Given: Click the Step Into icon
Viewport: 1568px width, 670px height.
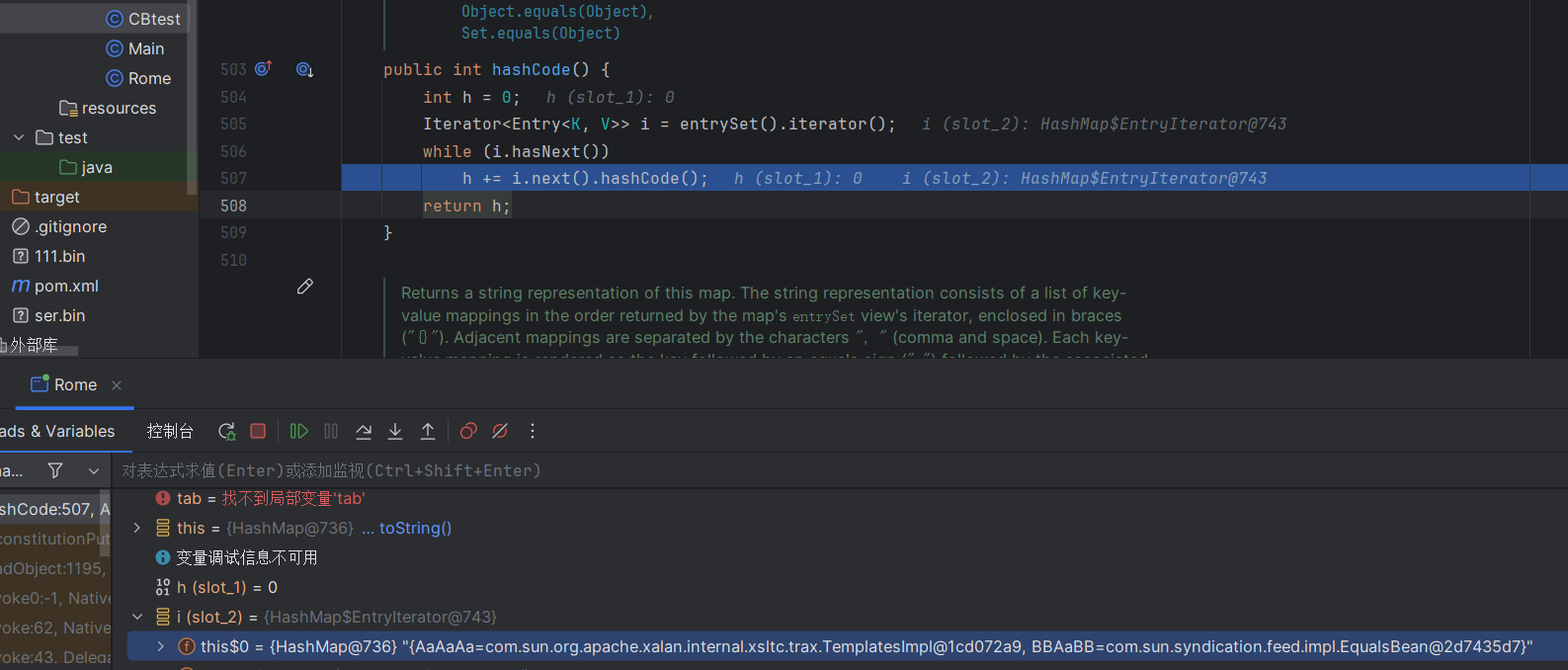Looking at the screenshot, I should pyautogui.click(x=395, y=431).
